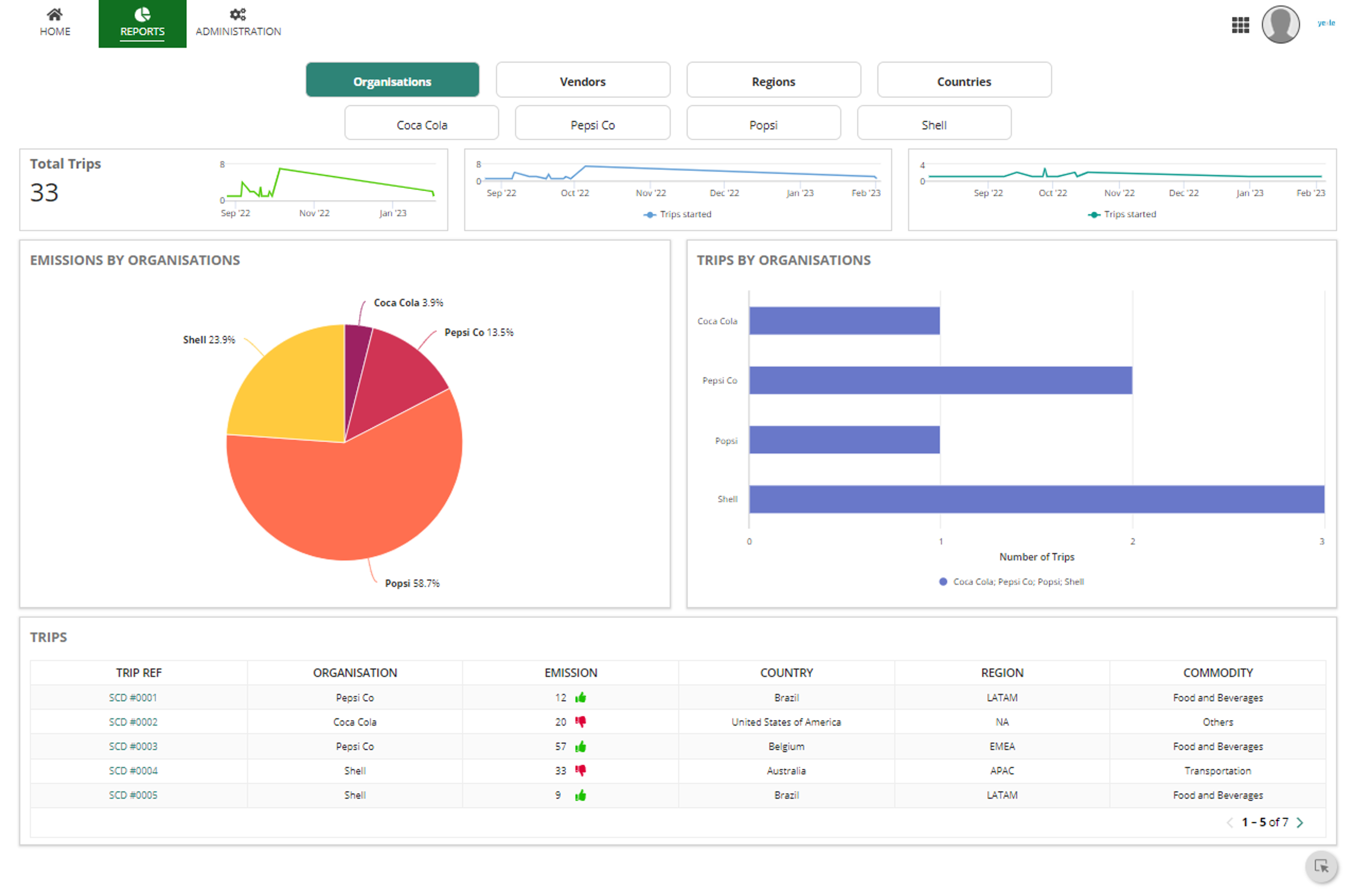Viewport: 1356px width, 896px height.
Task: Click the Belgium country cell
Action: pyautogui.click(x=786, y=747)
